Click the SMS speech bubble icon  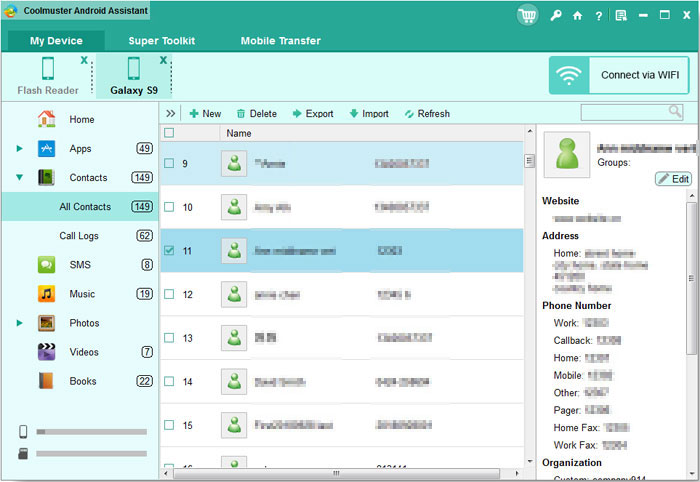(x=46, y=265)
